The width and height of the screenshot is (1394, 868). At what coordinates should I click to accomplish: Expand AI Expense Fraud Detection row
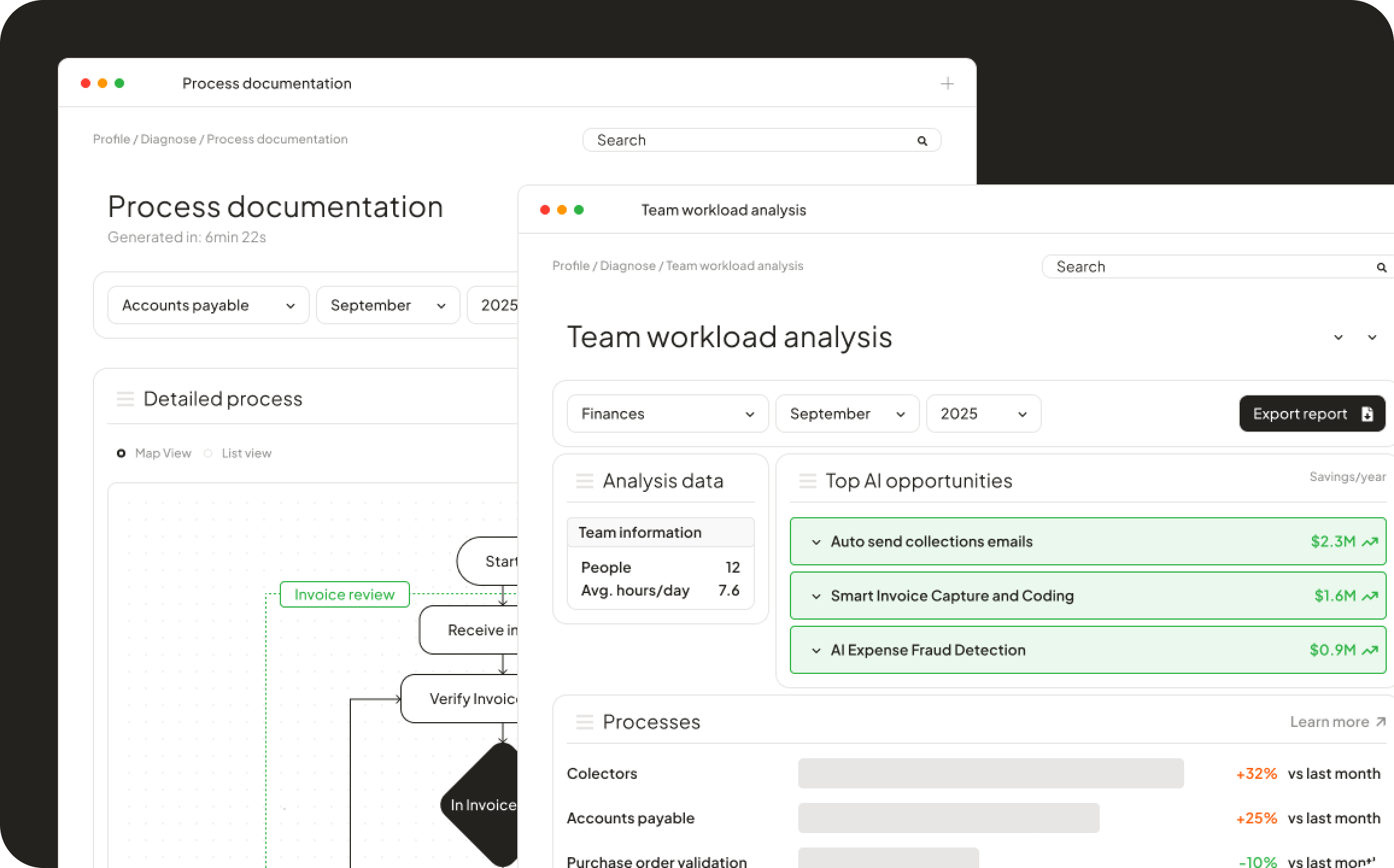[x=816, y=650]
